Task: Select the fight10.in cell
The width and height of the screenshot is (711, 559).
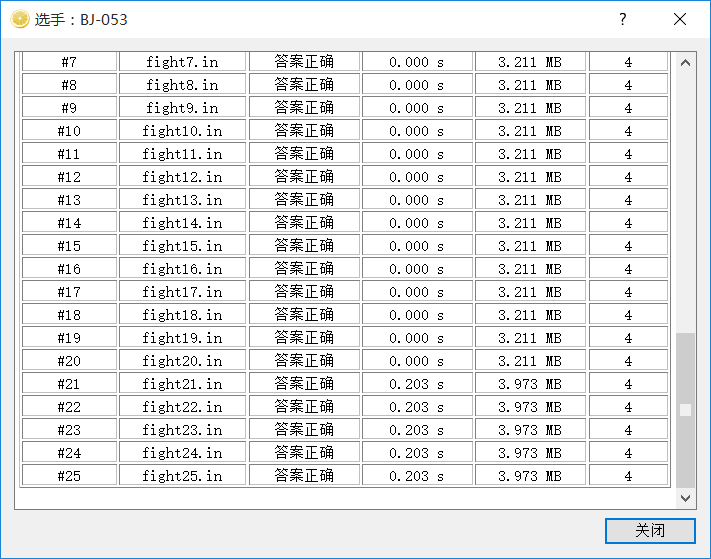Action: [182, 131]
